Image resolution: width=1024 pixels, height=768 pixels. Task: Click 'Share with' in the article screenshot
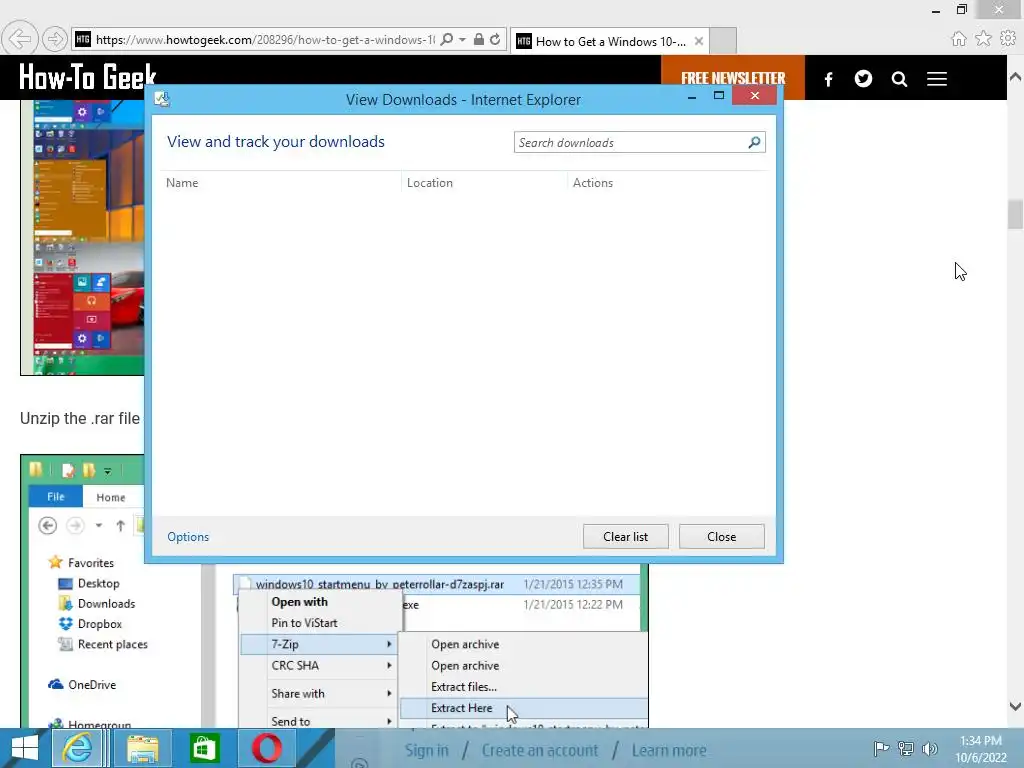(298, 694)
